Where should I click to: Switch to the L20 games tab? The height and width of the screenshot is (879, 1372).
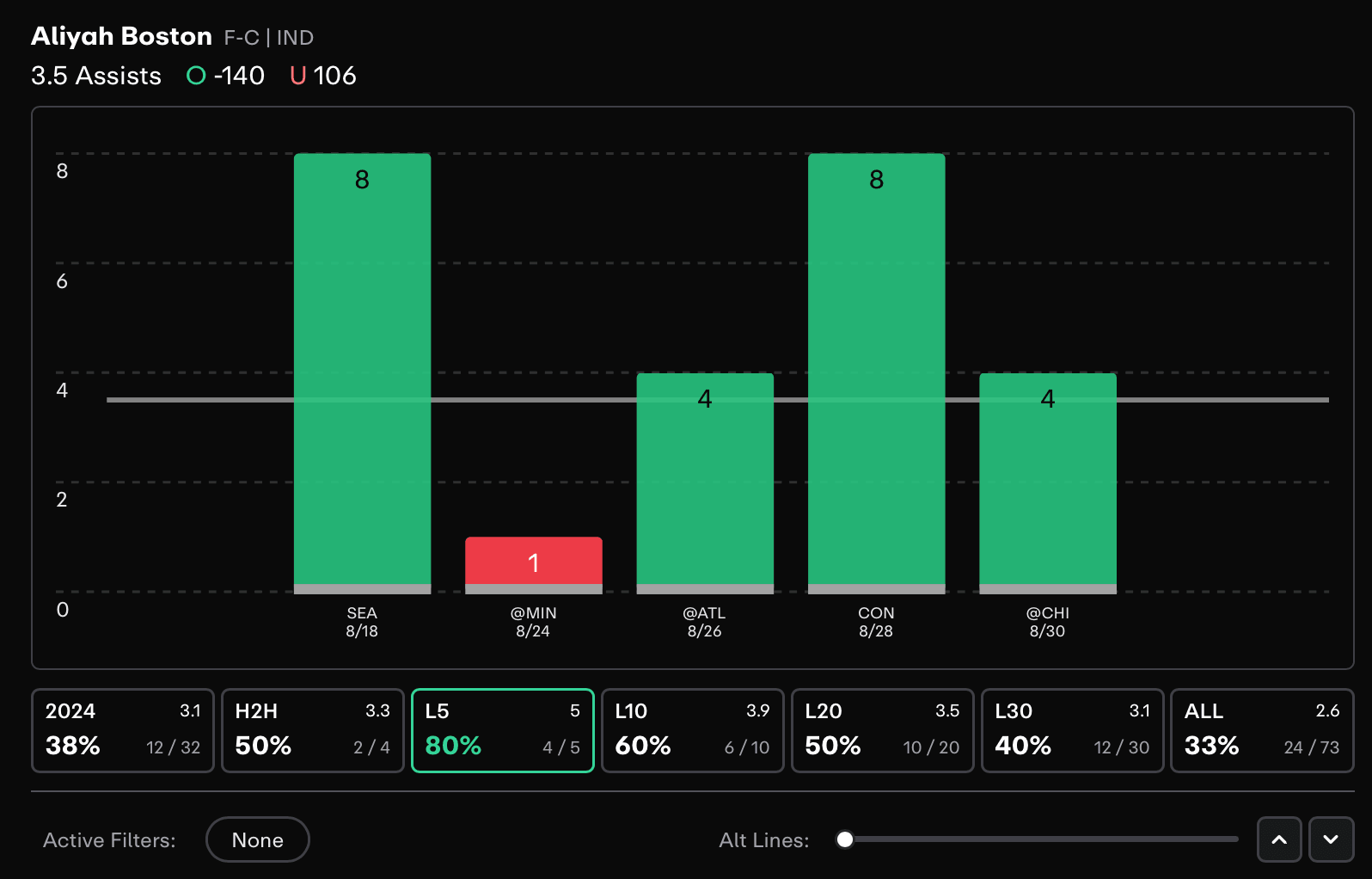pyautogui.click(x=883, y=730)
